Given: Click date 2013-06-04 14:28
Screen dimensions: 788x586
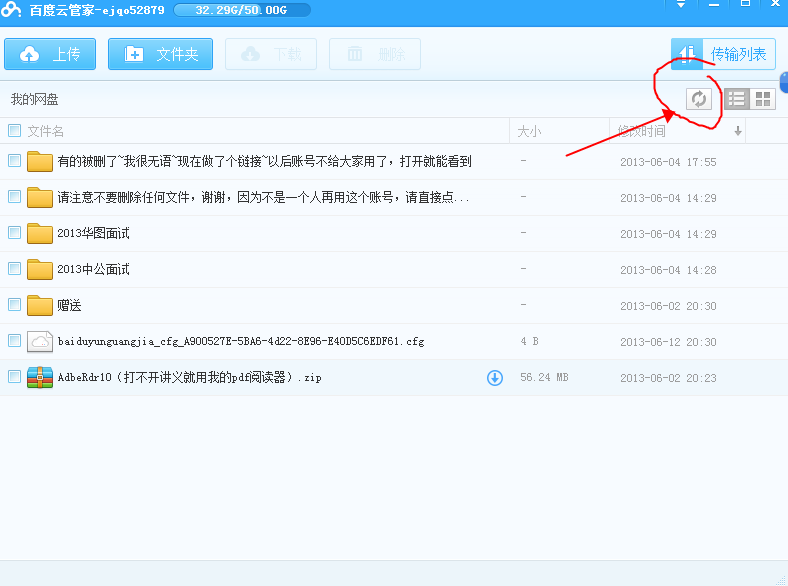Looking at the screenshot, I should [668, 270].
